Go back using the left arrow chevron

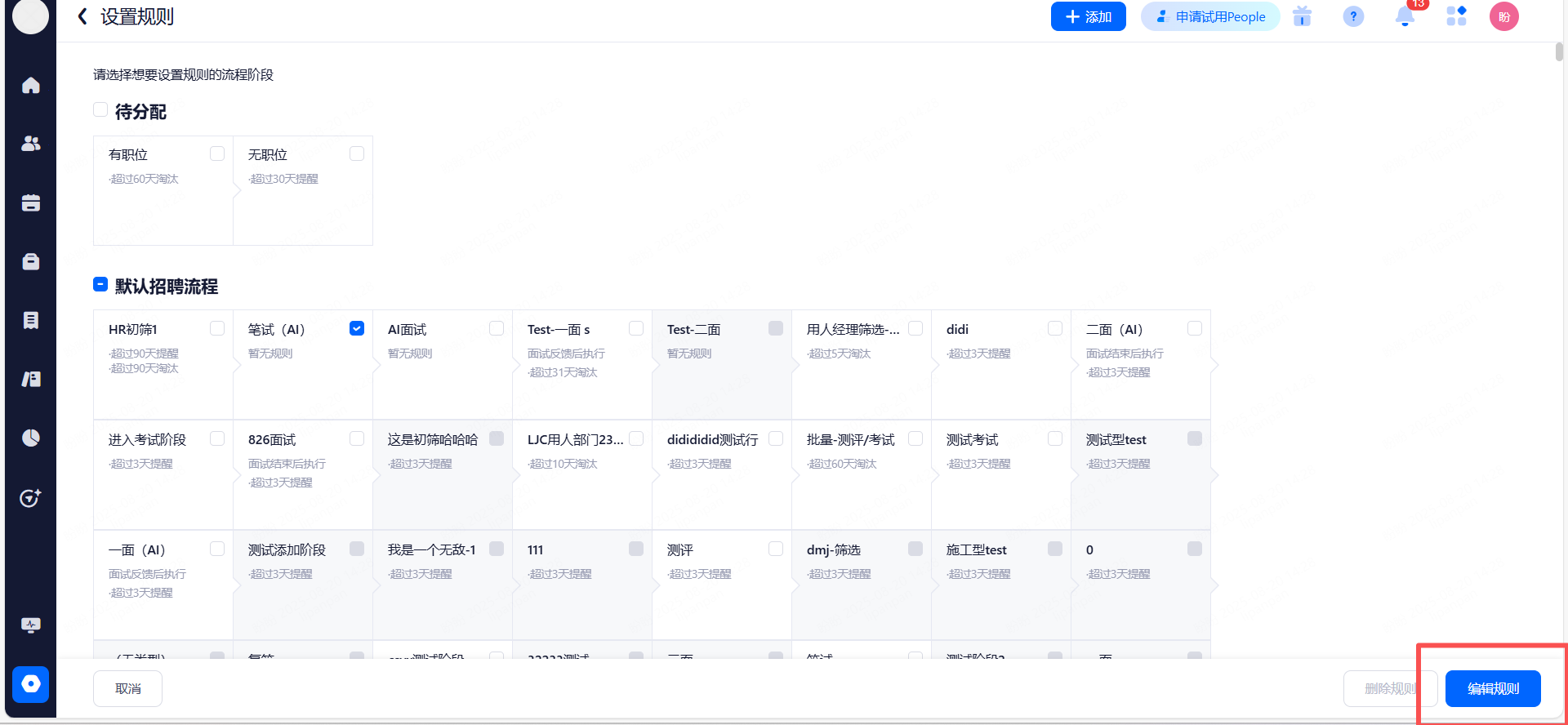coord(82,16)
